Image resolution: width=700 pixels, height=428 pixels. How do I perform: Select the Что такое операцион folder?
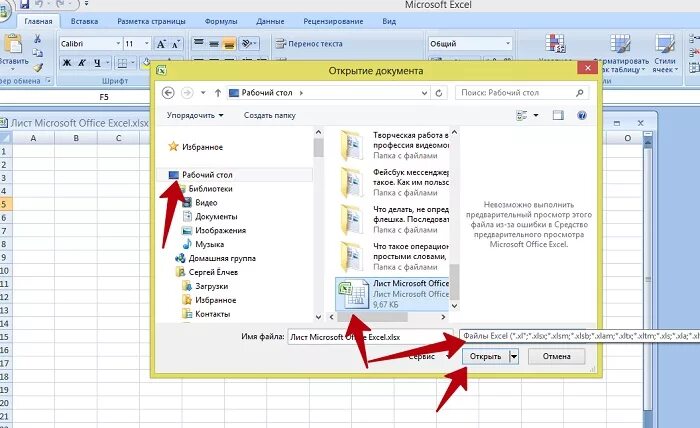pos(392,256)
